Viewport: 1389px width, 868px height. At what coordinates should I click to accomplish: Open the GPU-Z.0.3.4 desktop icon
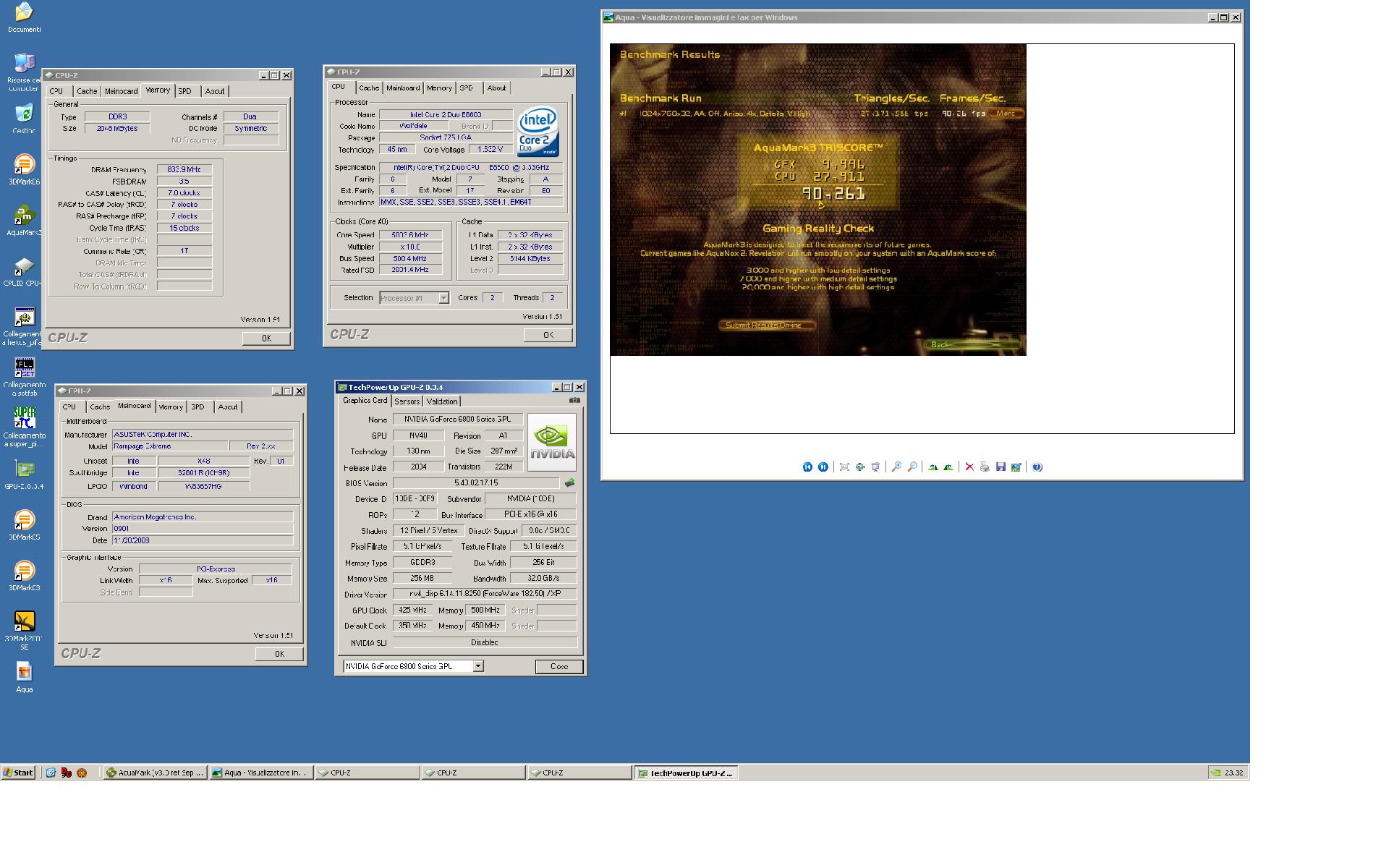tap(24, 475)
